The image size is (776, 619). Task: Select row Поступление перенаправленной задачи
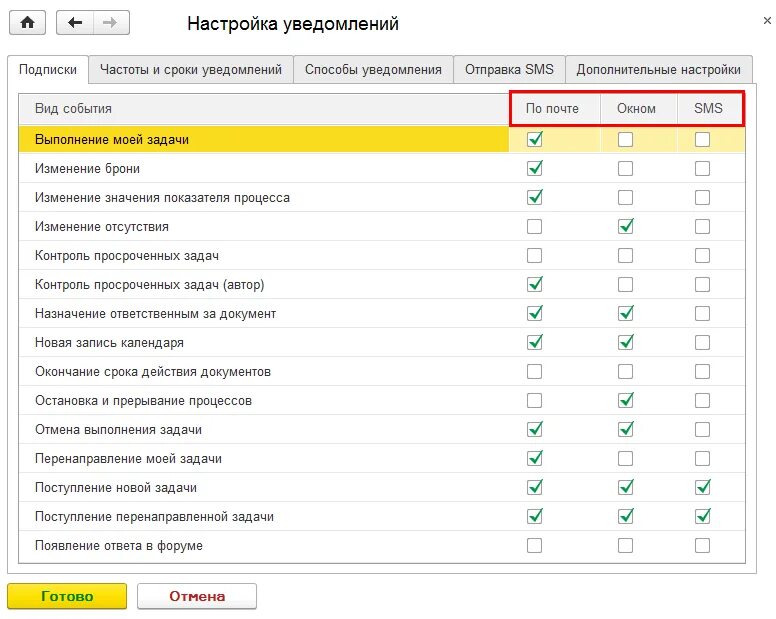tap(382, 517)
